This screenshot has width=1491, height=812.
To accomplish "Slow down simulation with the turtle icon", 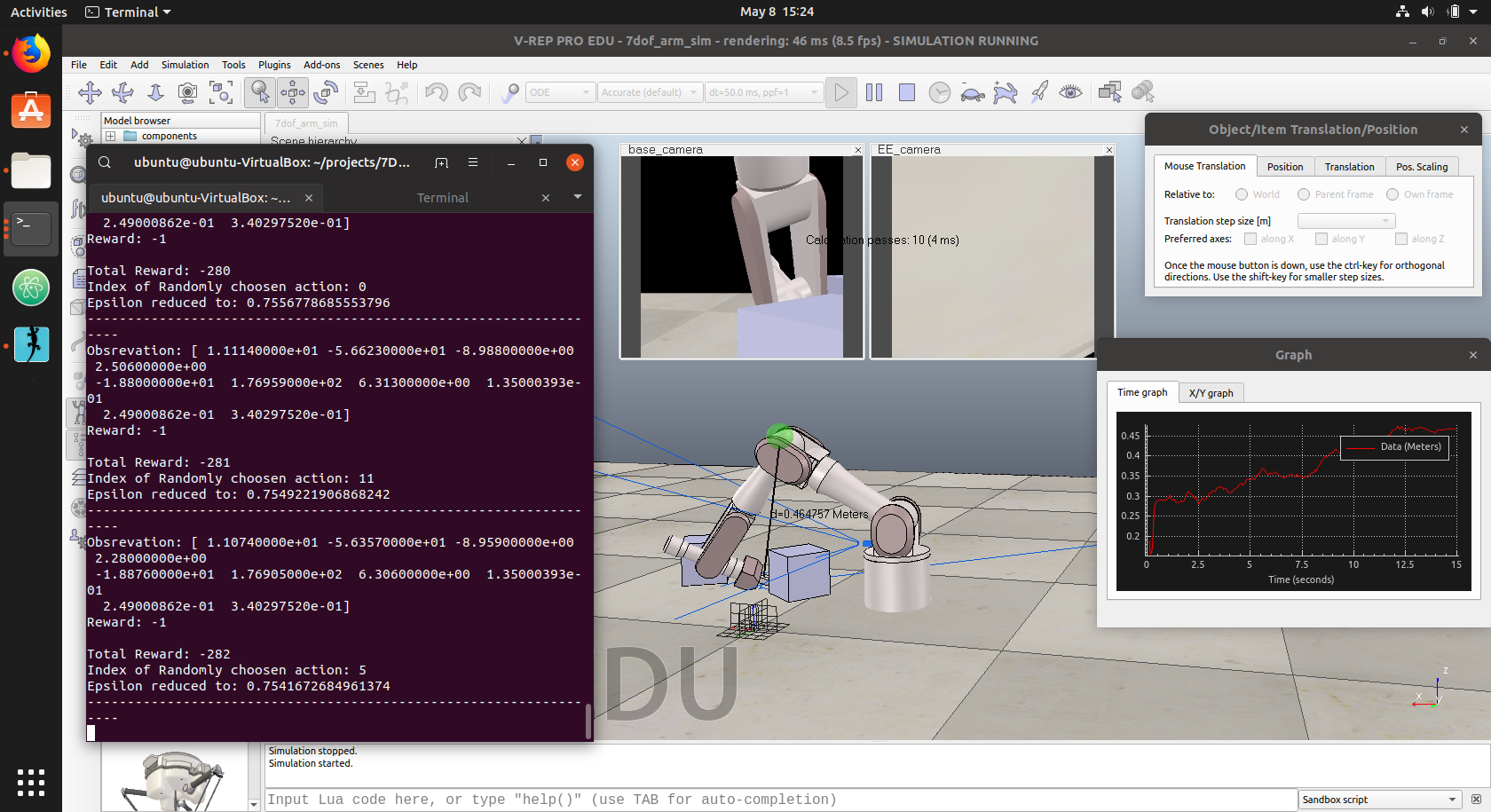I will pyautogui.click(x=973, y=92).
